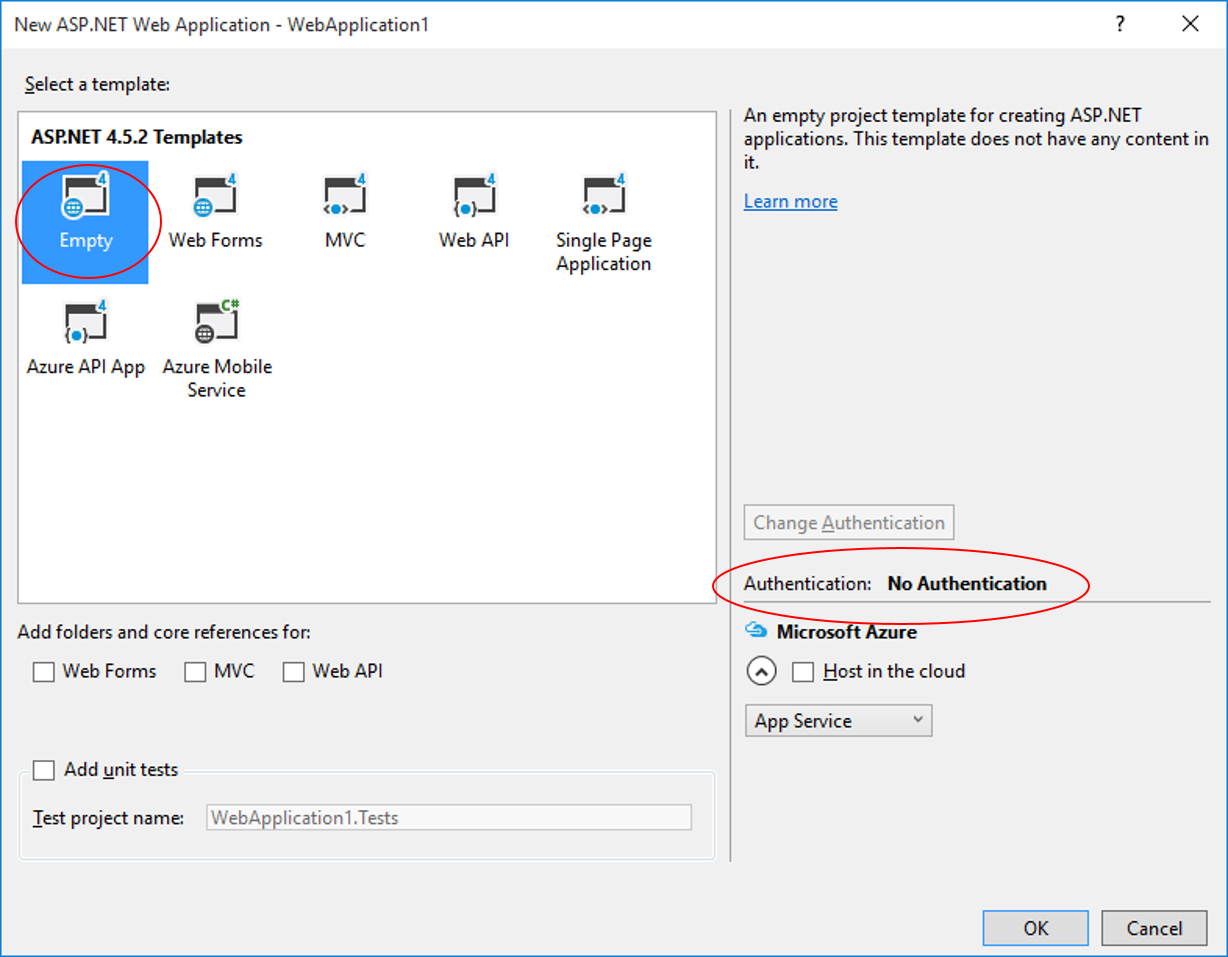
Task: Enable the MVC core references checkbox
Action: (x=195, y=671)
